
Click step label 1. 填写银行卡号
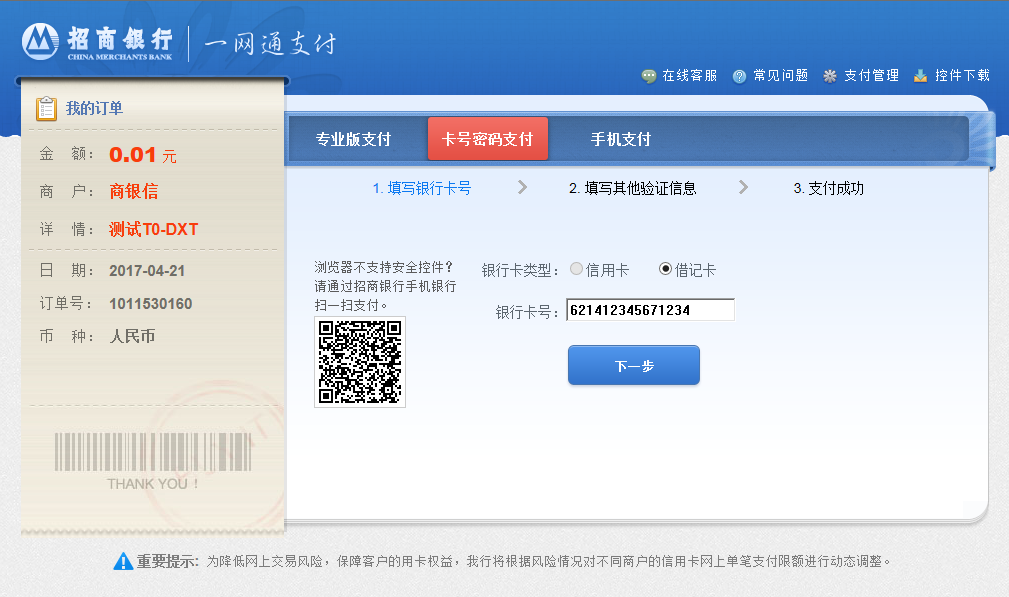coord(422,188)
